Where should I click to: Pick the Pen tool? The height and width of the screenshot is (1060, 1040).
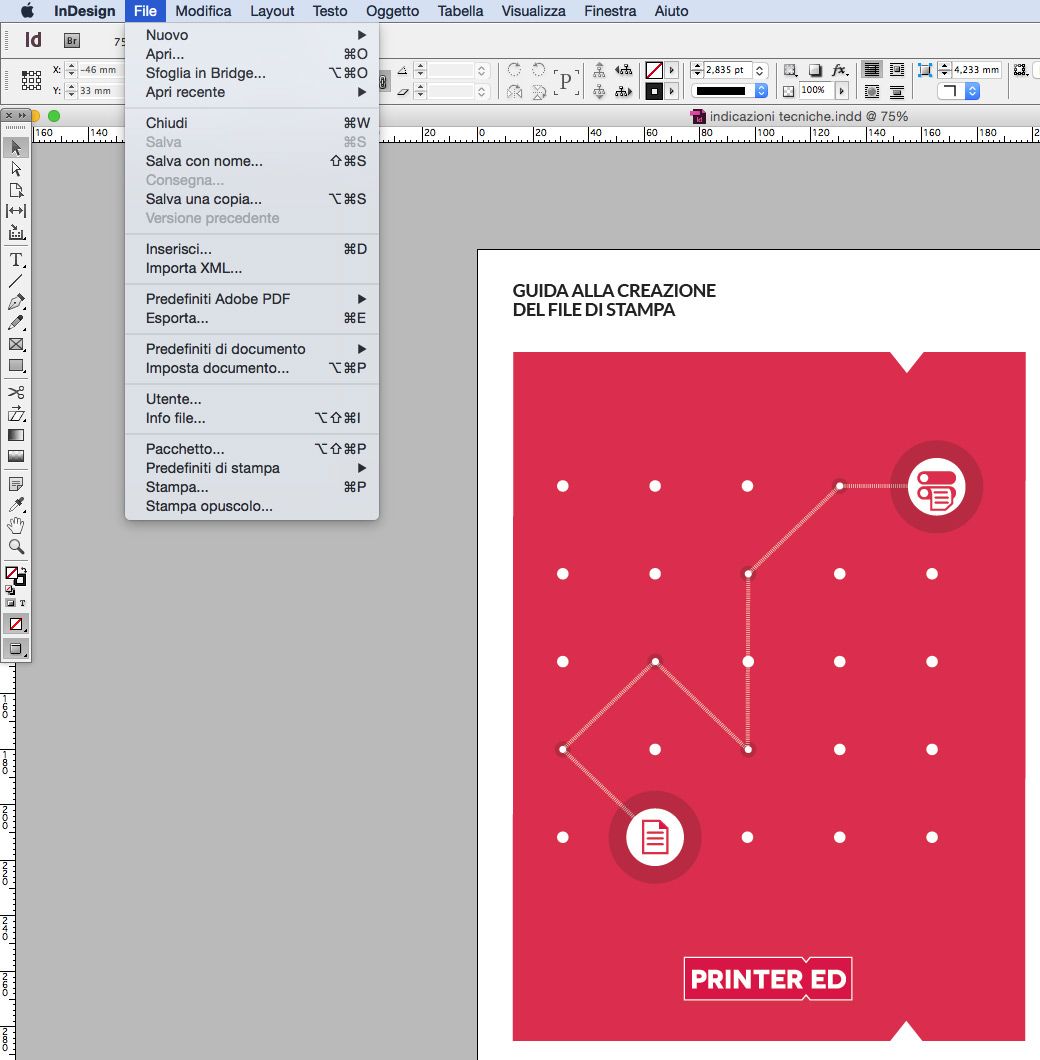tap(16, 302)
